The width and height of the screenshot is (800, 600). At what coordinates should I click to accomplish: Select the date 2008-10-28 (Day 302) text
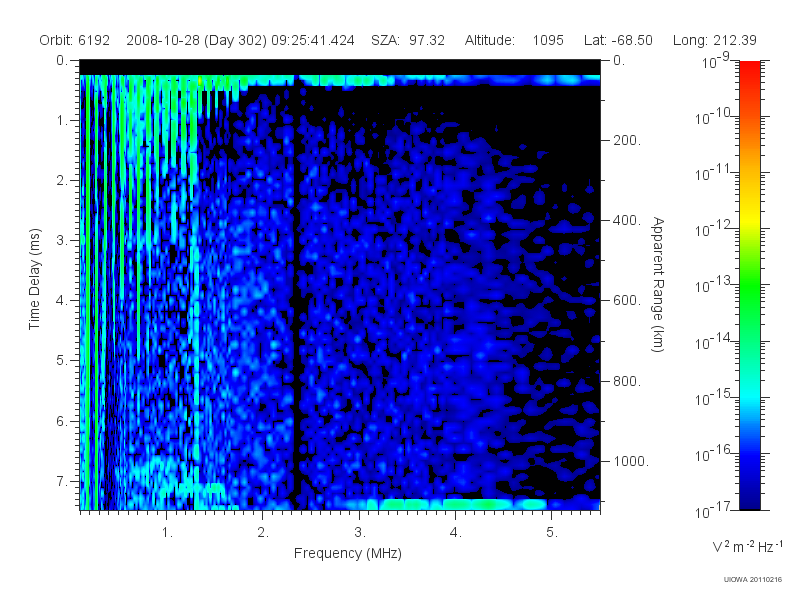[x=196, y=40]
